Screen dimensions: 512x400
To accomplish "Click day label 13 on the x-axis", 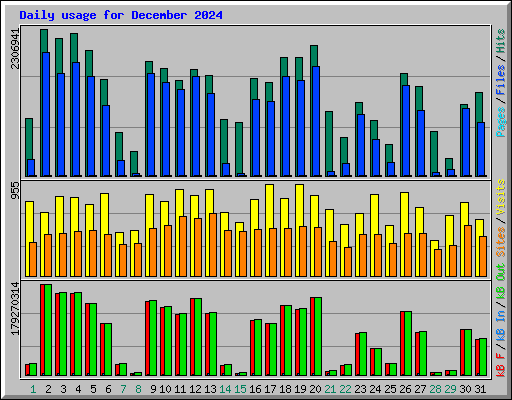I will click(x=210, y=389).
